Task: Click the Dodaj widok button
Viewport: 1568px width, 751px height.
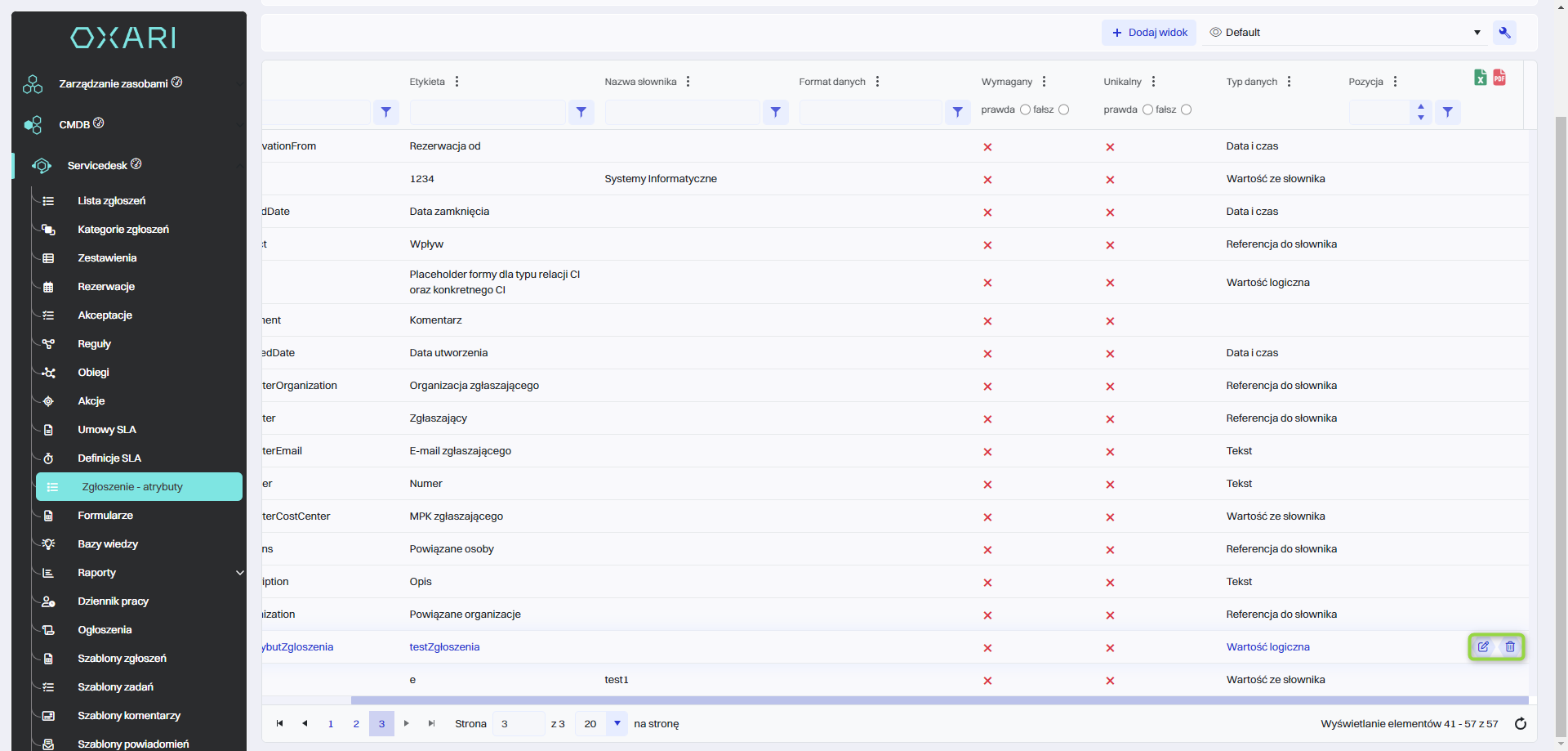Action: point(1149,33)
